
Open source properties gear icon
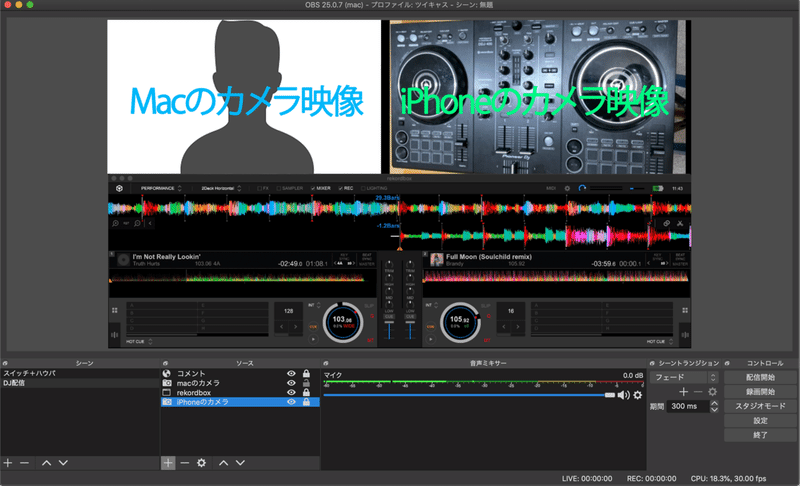tap(202, 463)
